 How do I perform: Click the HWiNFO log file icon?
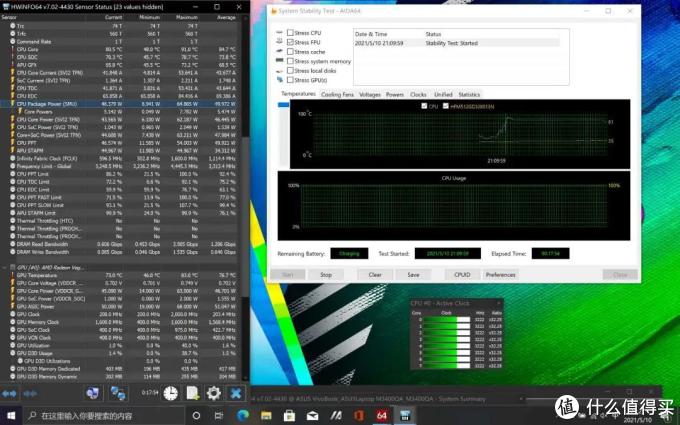pyautogui.click(x=192, y=393)
